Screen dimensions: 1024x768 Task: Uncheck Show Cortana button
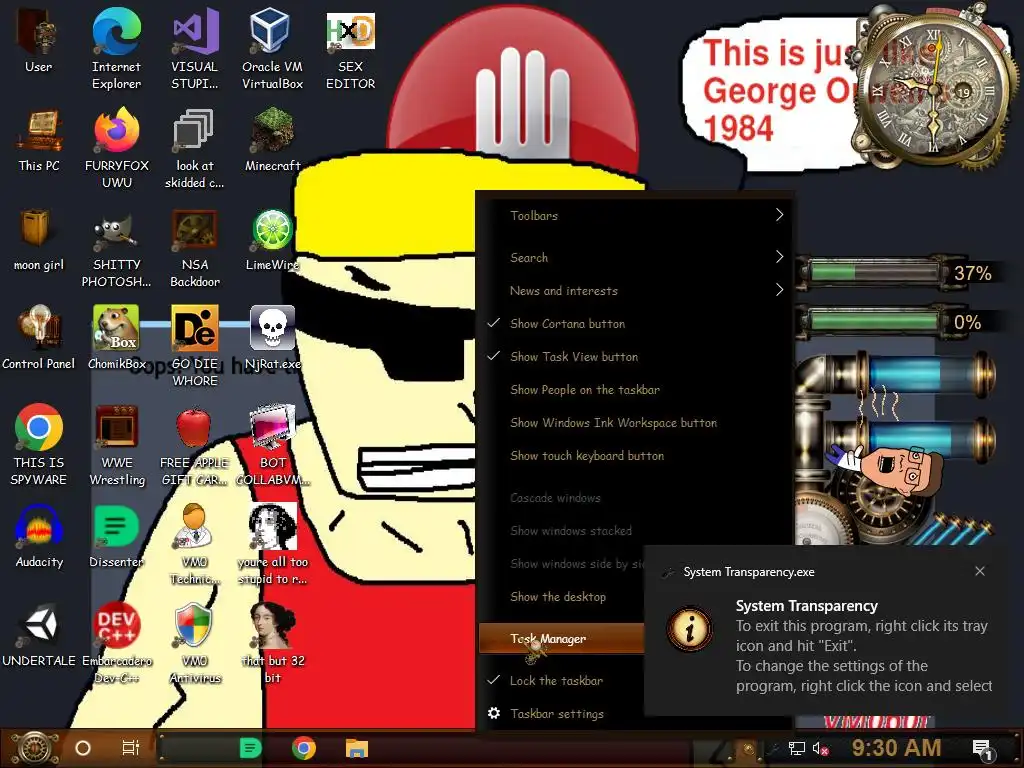click(635, 323)
